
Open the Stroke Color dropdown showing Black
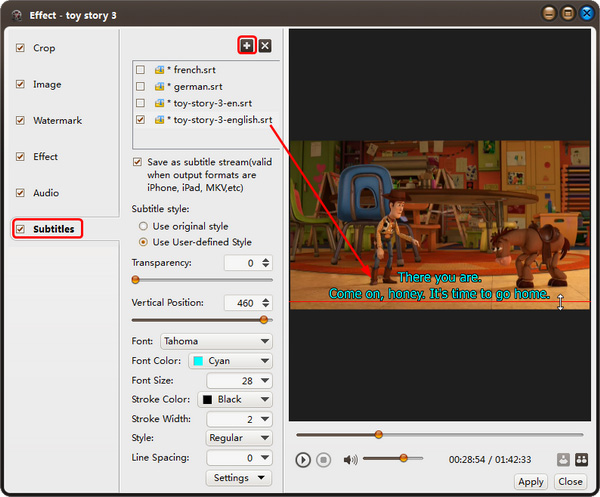[x=235, y=399]
